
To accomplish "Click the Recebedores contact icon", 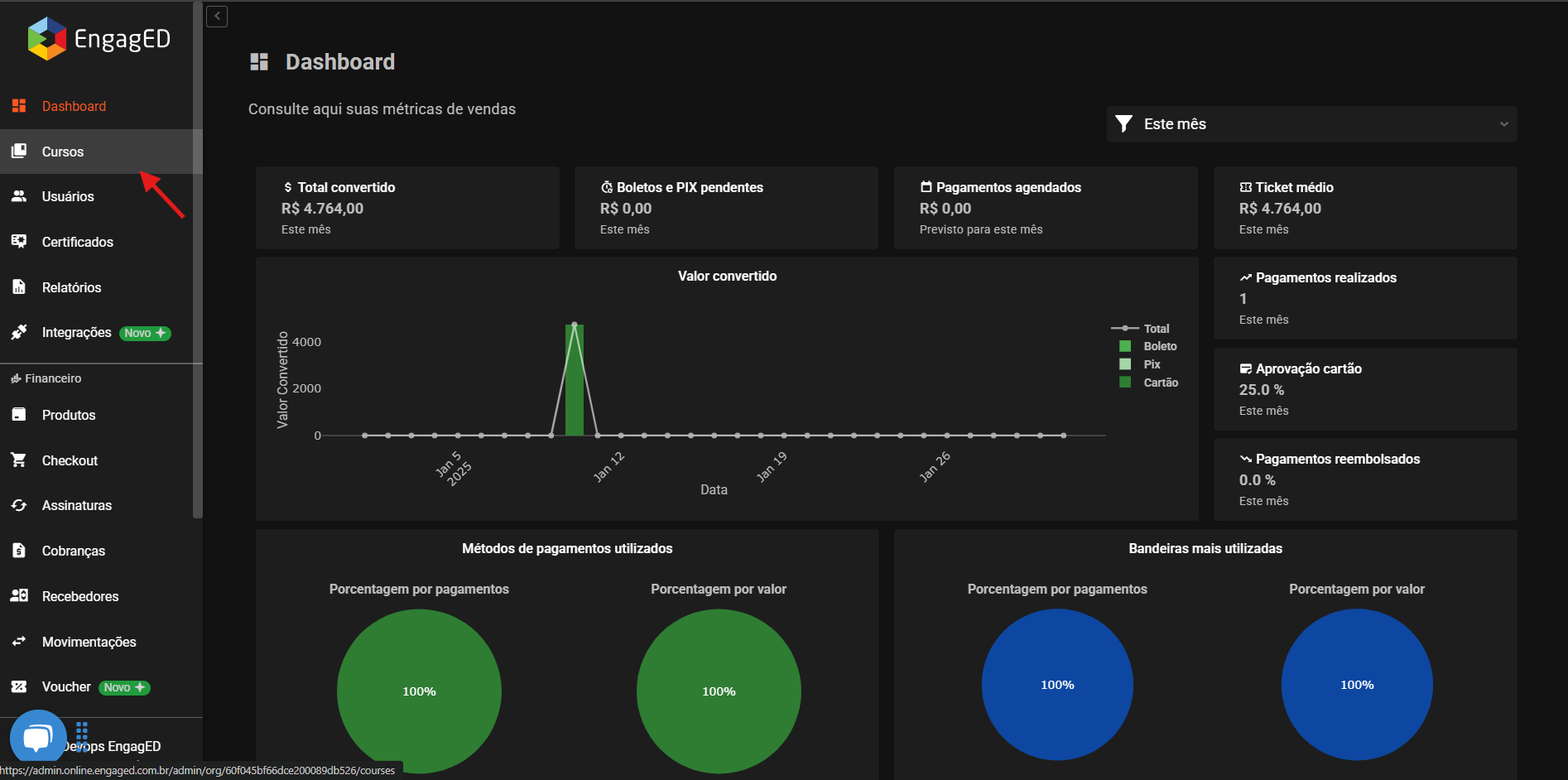I will click(18, 596).
